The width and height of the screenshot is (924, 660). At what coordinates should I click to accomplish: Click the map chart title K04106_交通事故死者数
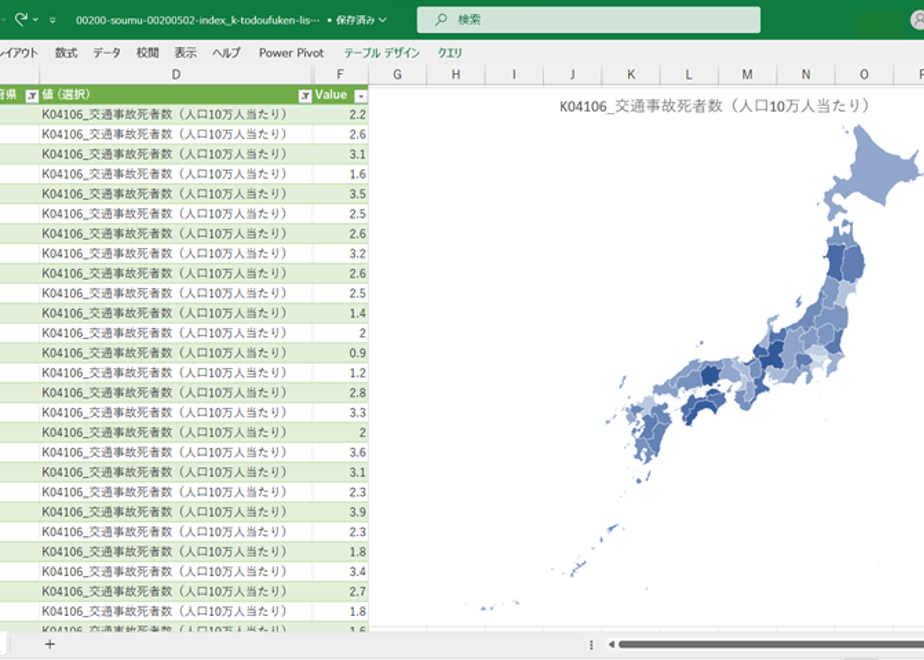pyautogui.click(x=714, y=106)
